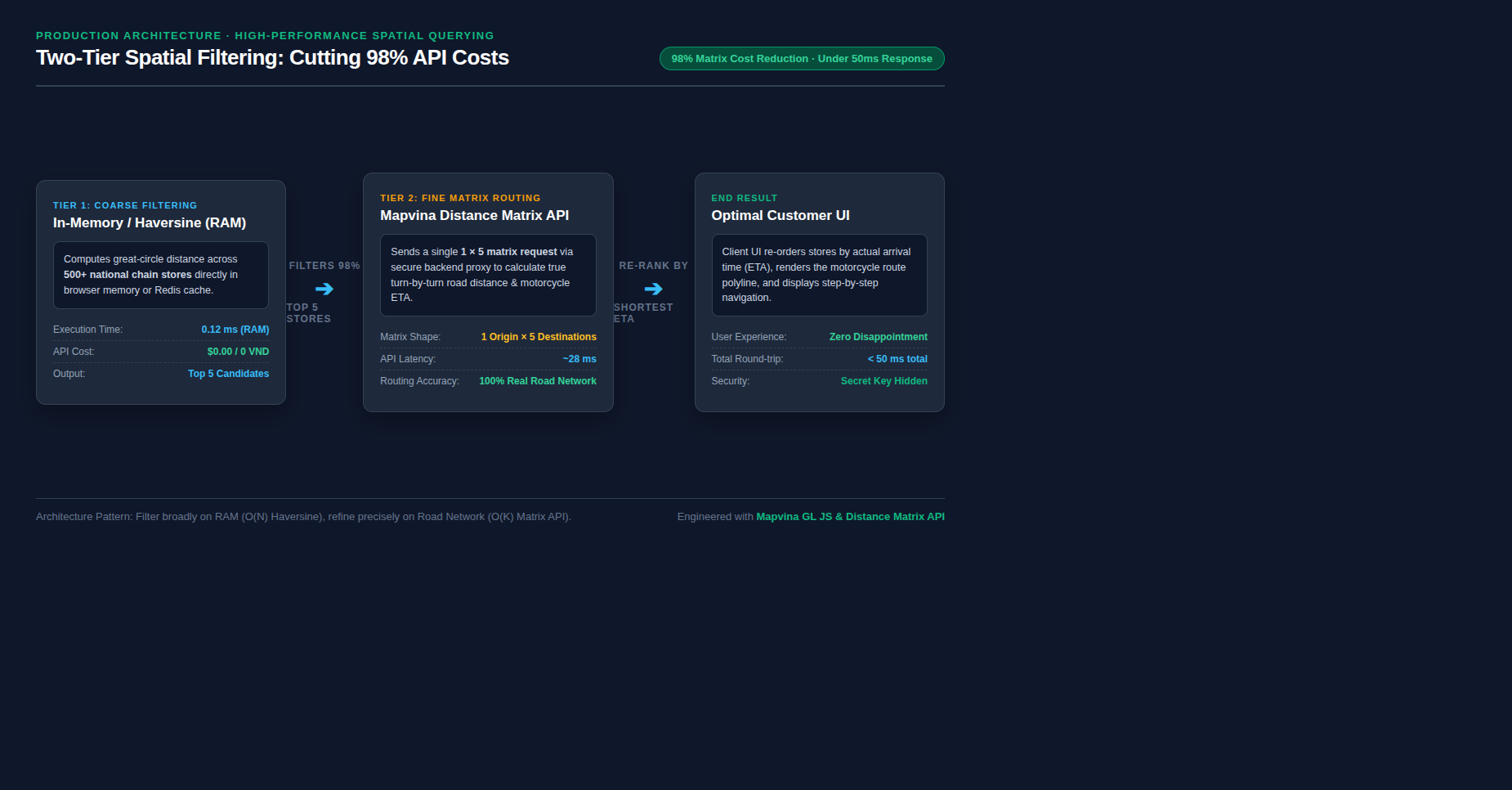Click the Zero Disappointment value

pyautogui.click(x=879, y=337)
